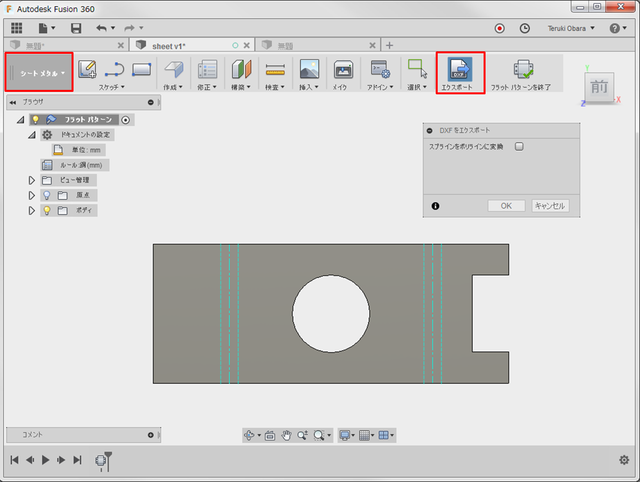Click the DXF エクスポート icon

tap(460, 69)
